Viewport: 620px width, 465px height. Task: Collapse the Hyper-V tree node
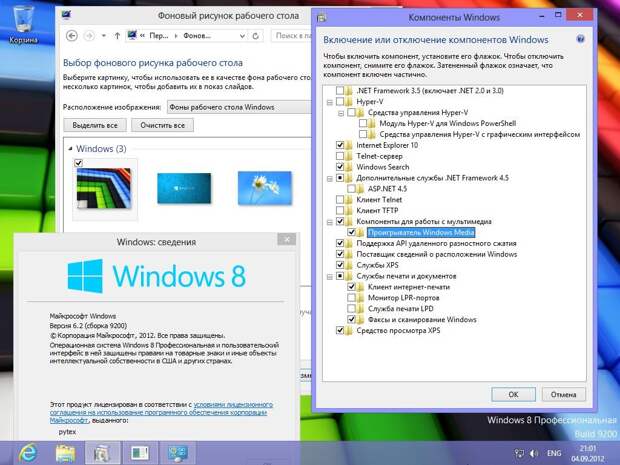[329, 101]
